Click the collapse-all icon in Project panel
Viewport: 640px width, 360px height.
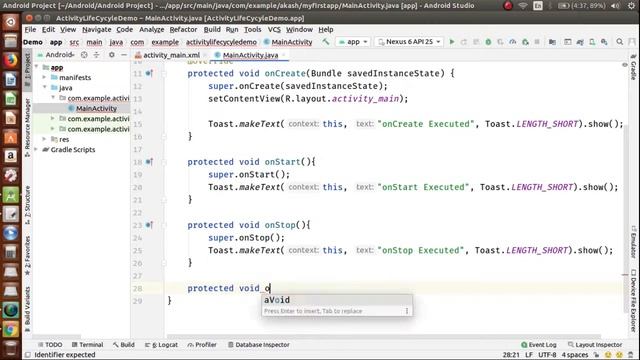pyautogui.click(x=96, y=55)
